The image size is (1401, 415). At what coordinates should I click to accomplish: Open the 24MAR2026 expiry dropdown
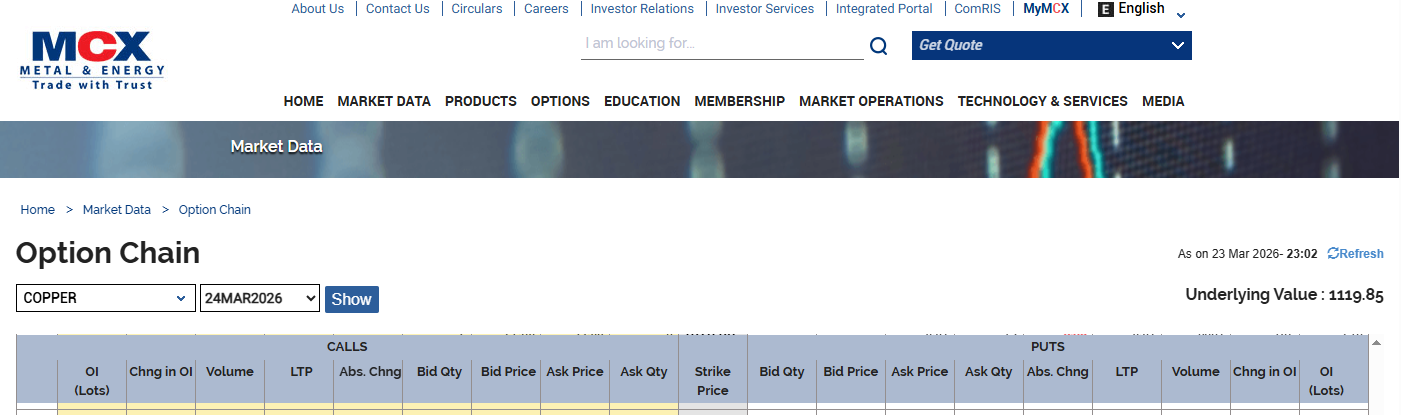[x=259, y=298]
